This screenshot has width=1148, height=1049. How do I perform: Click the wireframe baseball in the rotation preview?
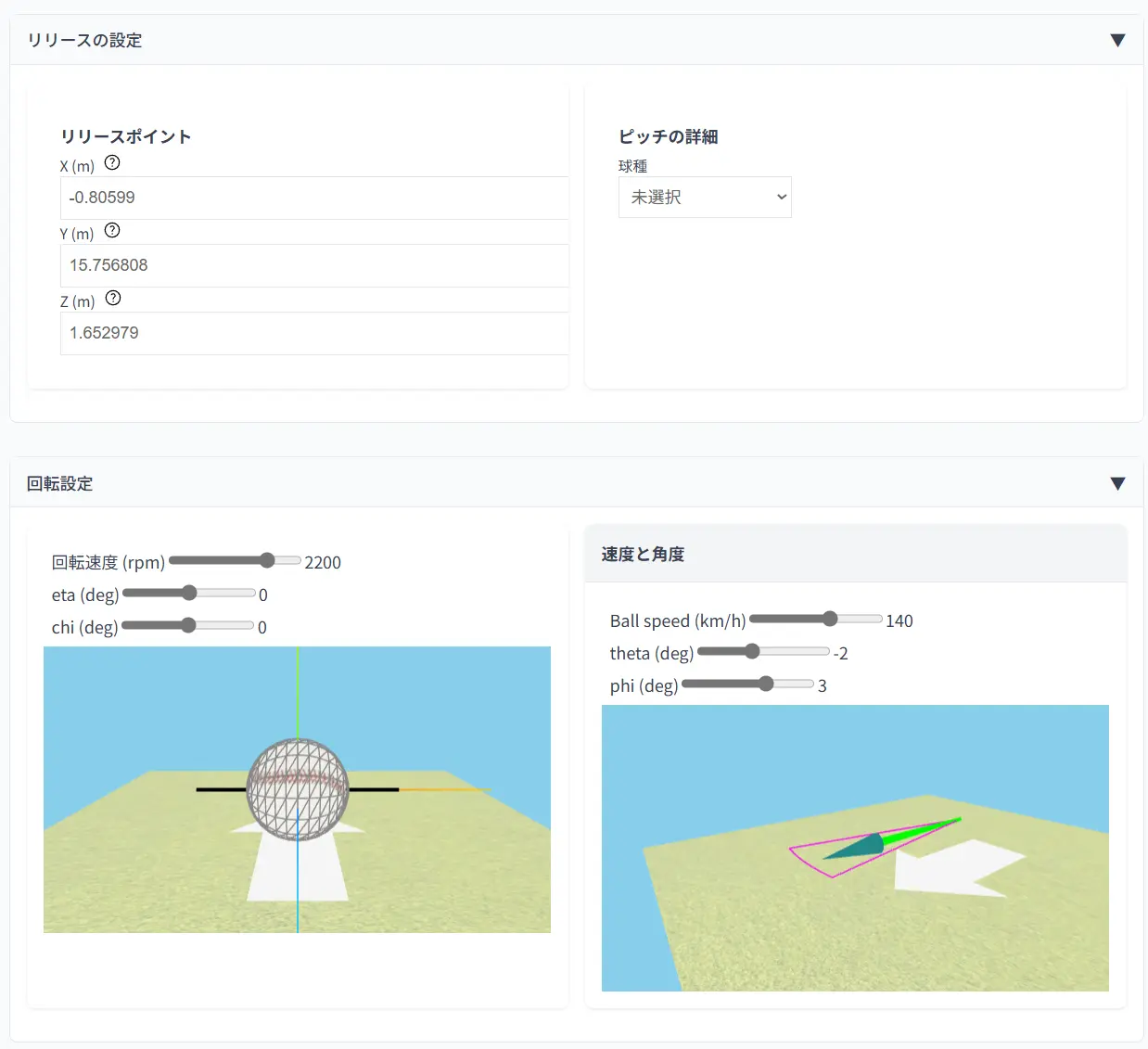(297, 789)
